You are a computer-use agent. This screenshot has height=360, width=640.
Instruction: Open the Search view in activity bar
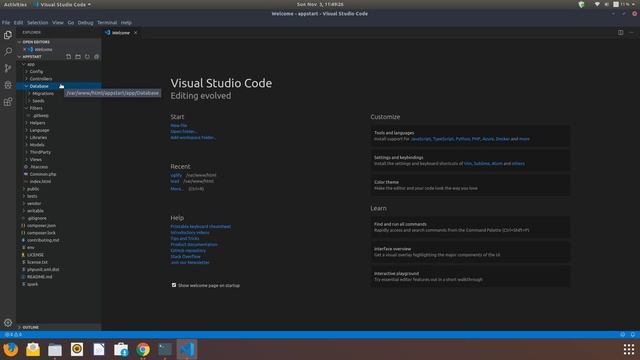[x=8, y=51]
